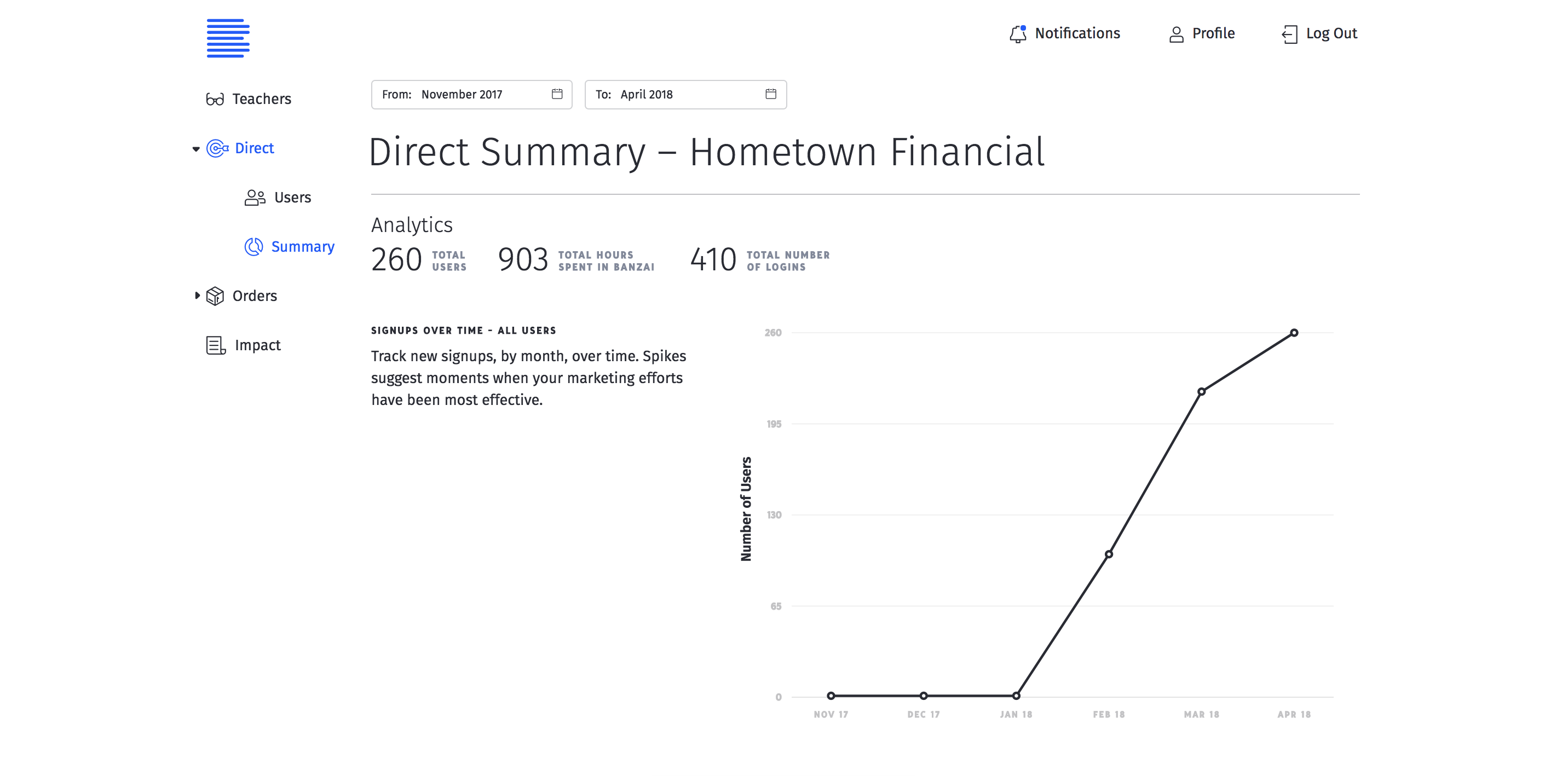The image size is (1568, 776).
Task: Click the 195 y-axis value
Action: 774,424
